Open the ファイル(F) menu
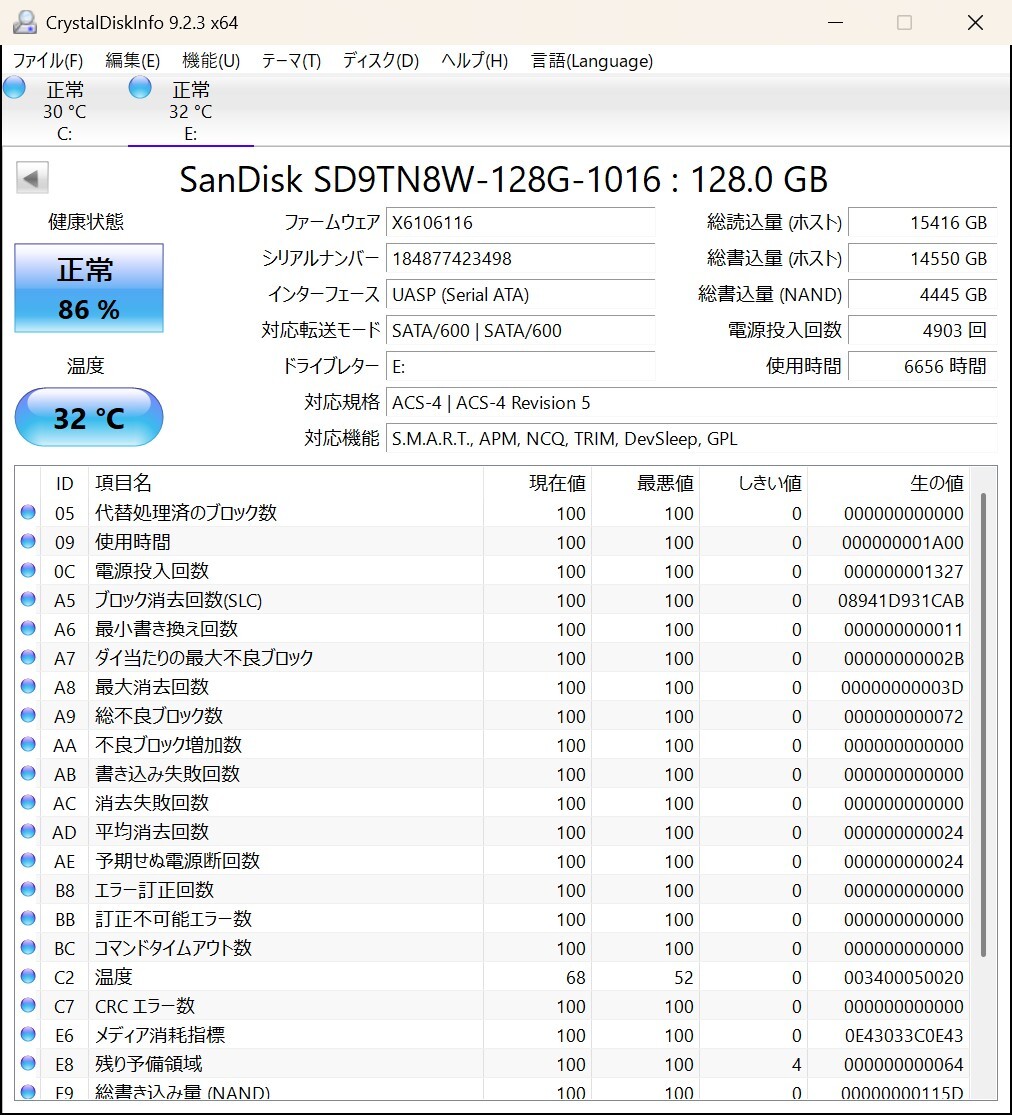The height and width of the screenshot is (1115, 1012). [48, 61]
